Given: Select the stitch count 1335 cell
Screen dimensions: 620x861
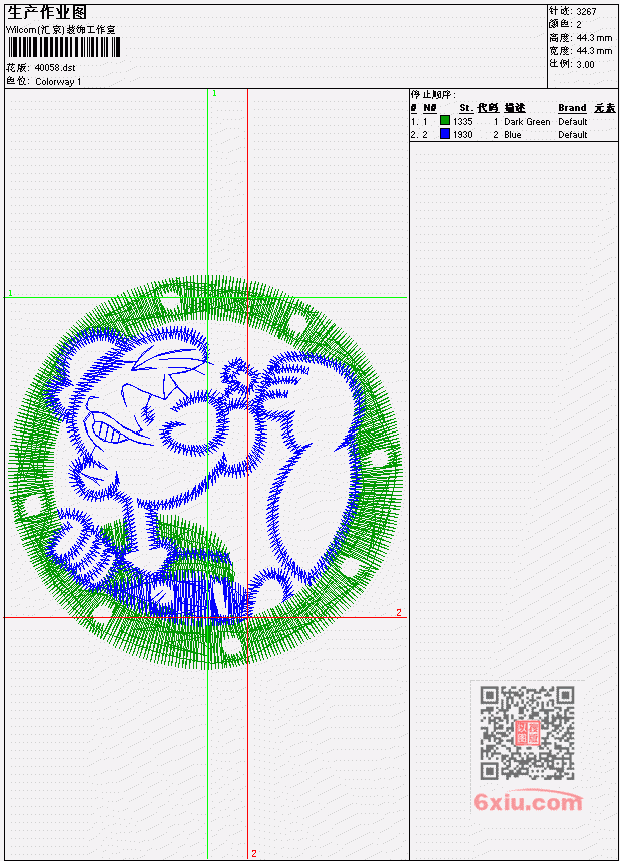Looking at the screenshot, I should point(462,121).
